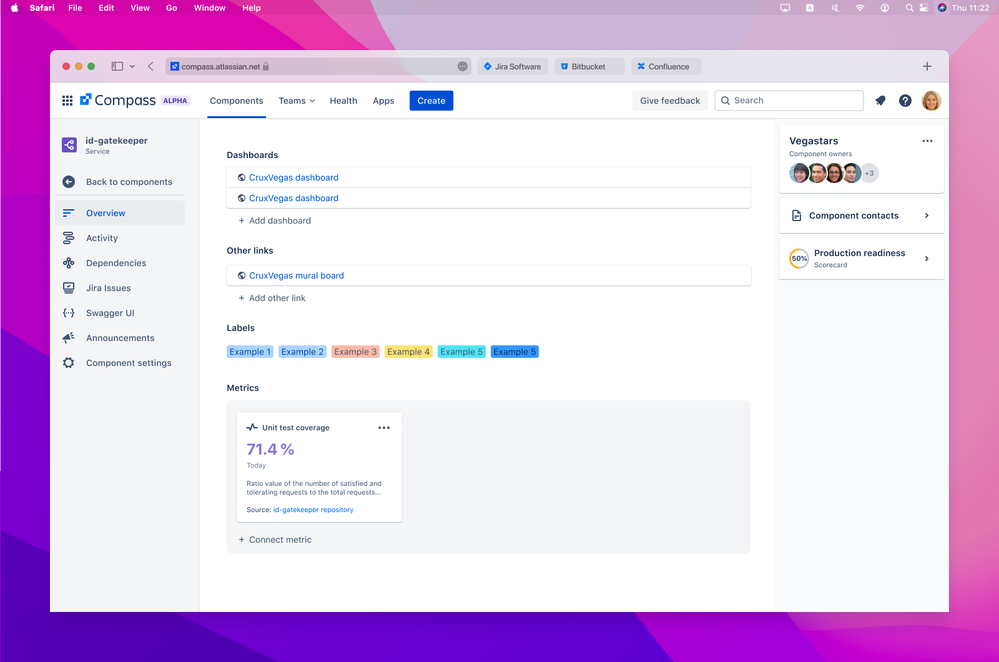This screenshot has width=999, height=662.
Task: Open the first CruxVegas dashboard link
Action: click(x=294, y=178)
